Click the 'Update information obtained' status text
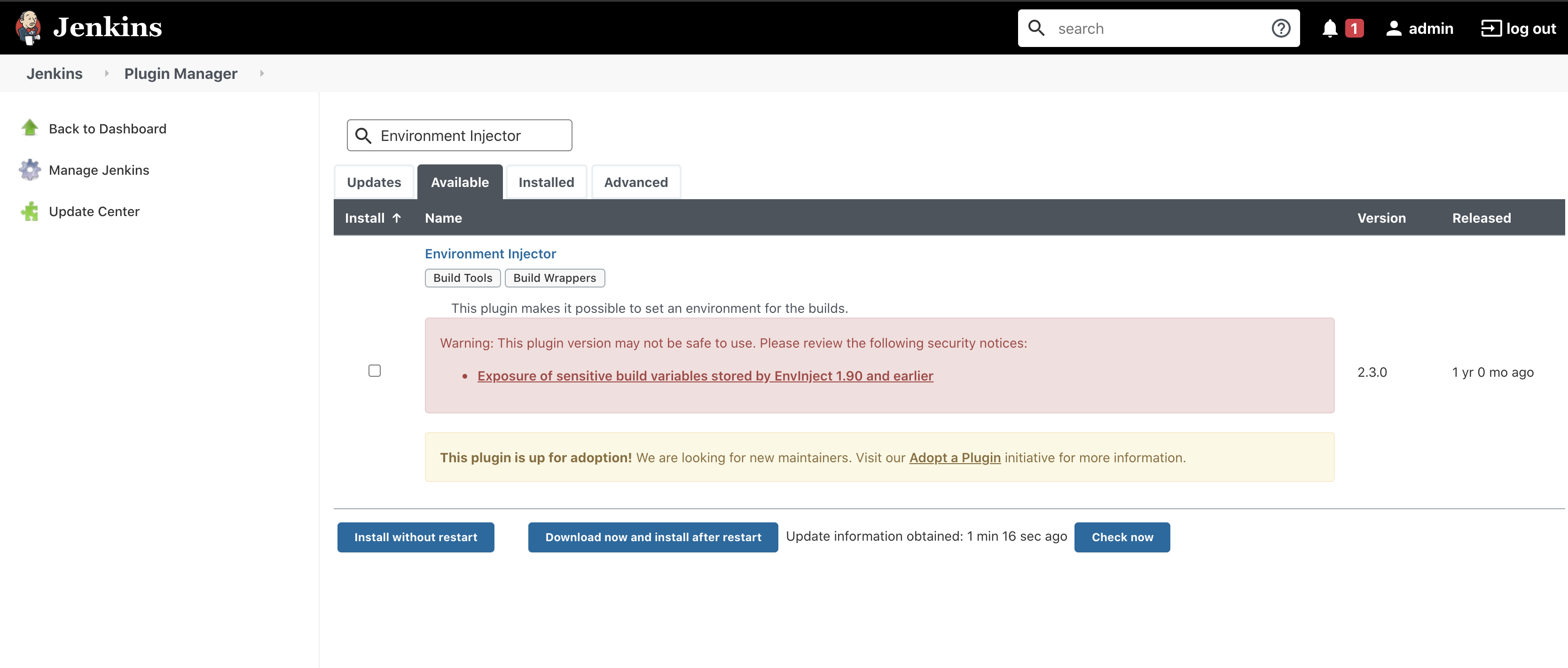 click(926, 536)
